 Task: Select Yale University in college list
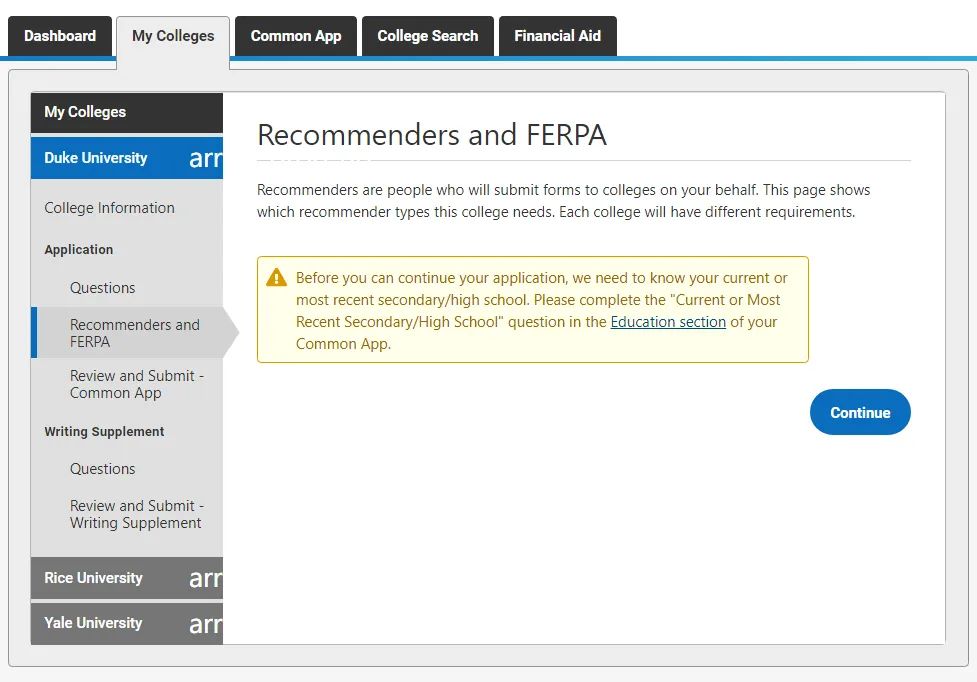(x=93, y=623)
